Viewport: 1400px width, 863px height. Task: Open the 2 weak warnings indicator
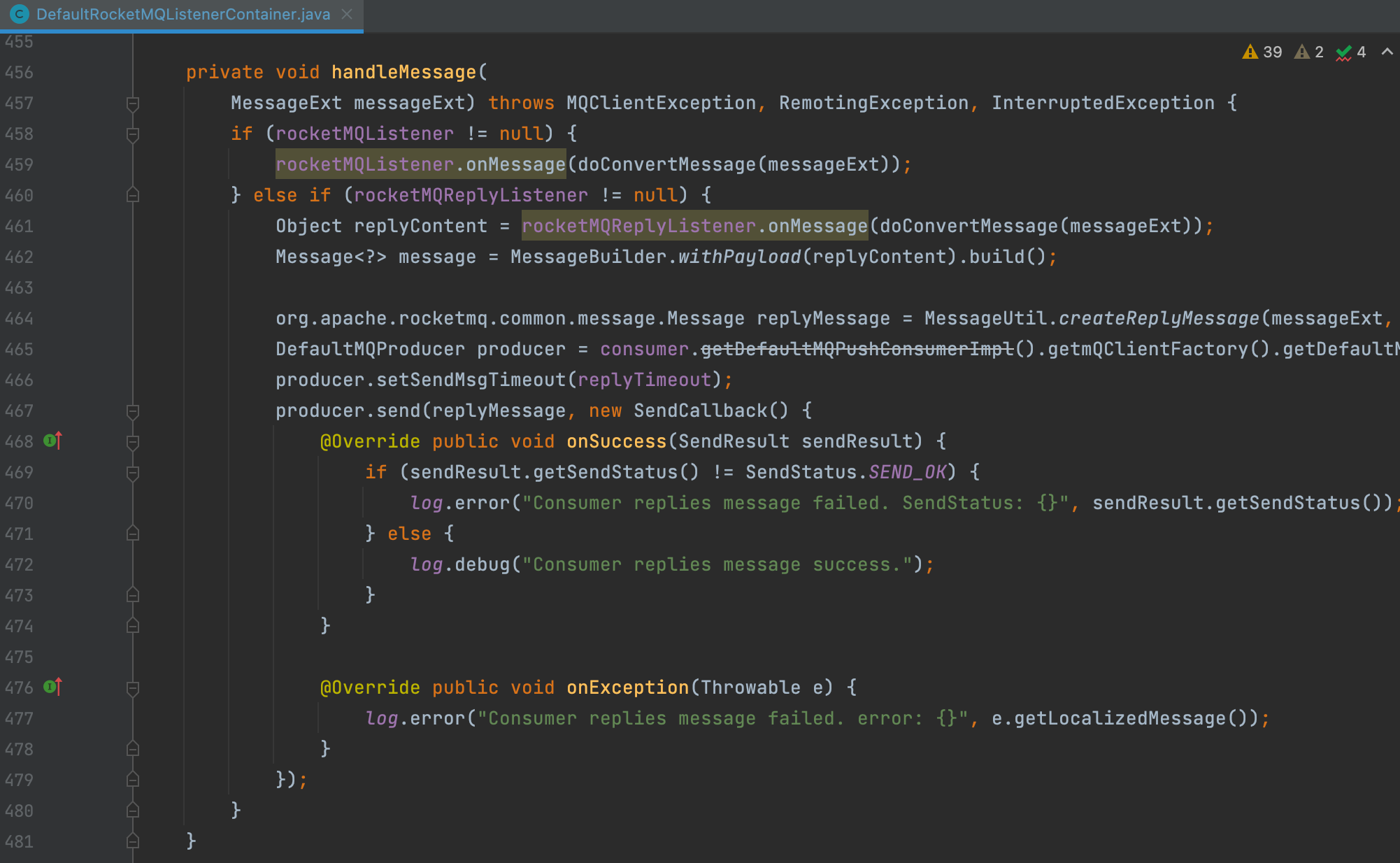1308,52
